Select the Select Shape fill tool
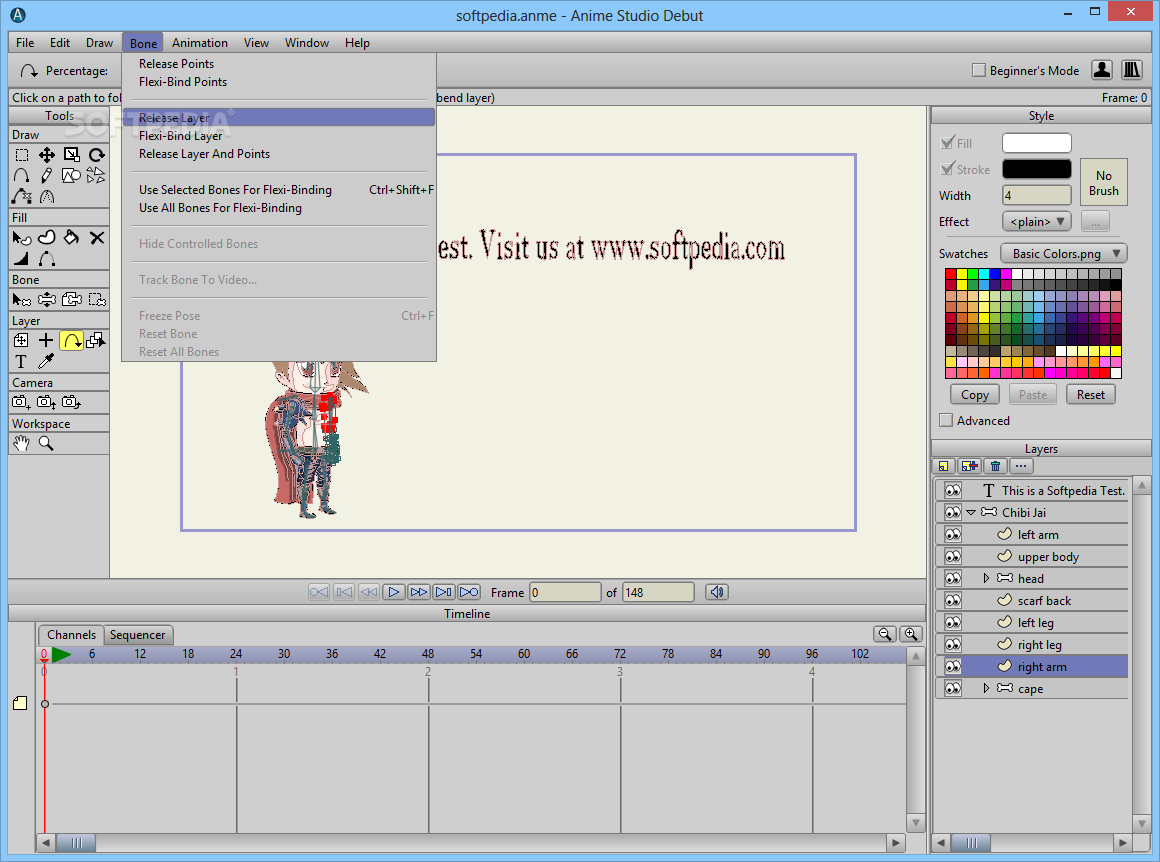This screenshot has height=862, width=1160. click(22, 238)
